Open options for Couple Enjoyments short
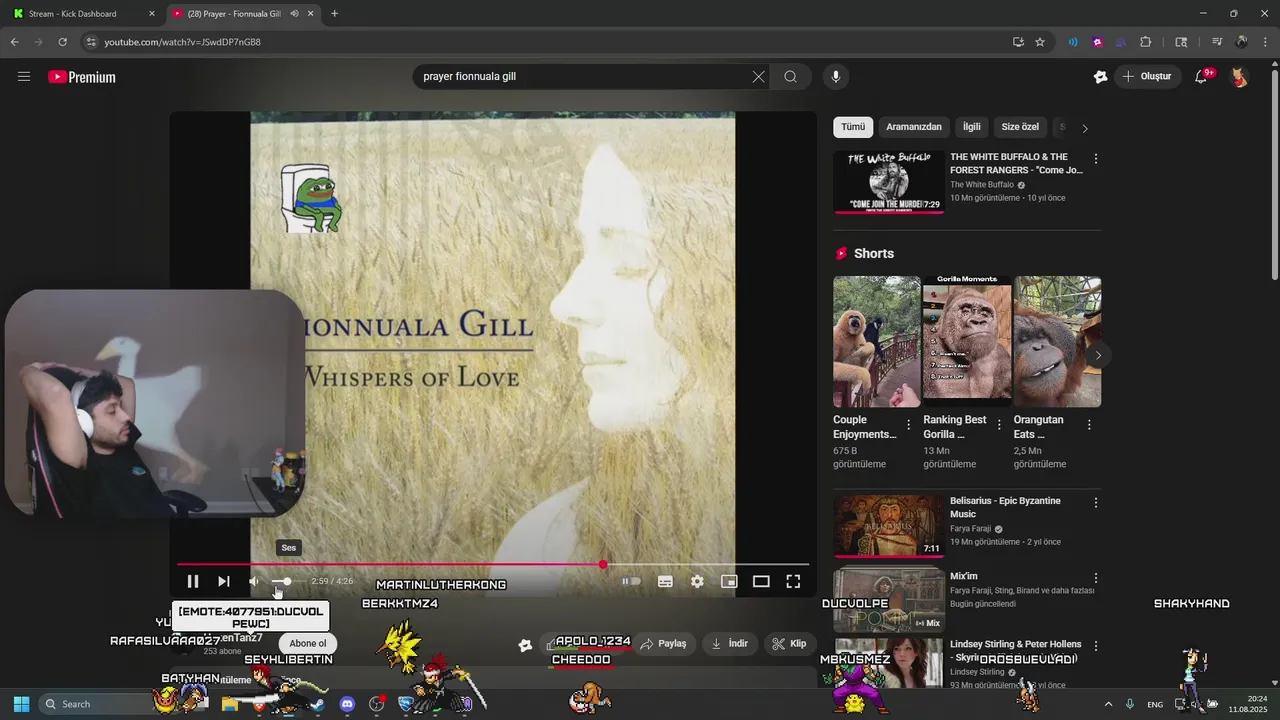The height and width of the screenshot is (720, 1280). click(908, 425)
